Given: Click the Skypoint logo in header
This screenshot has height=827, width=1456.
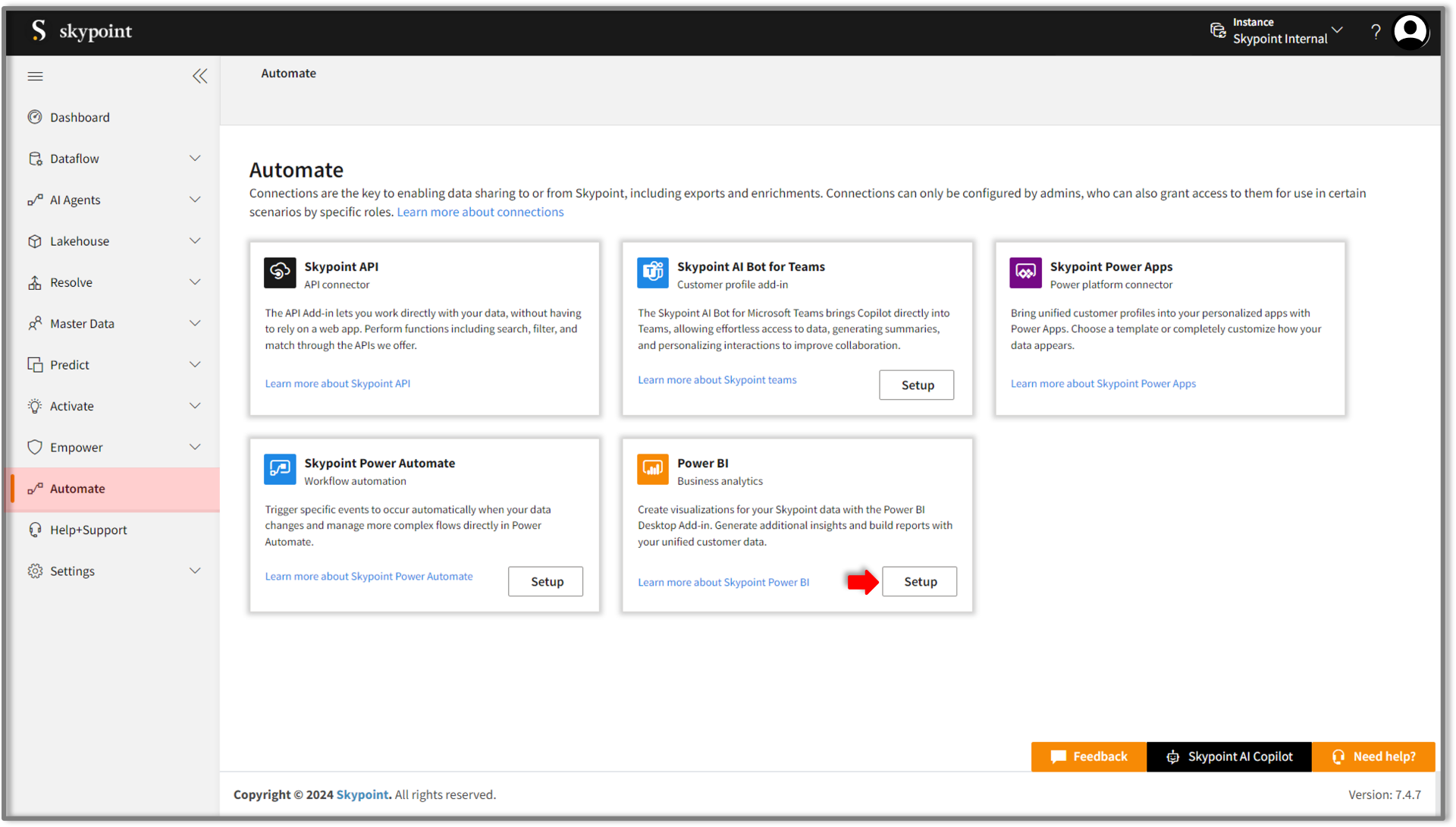Looking at the screenshot, I should point(81,31).
